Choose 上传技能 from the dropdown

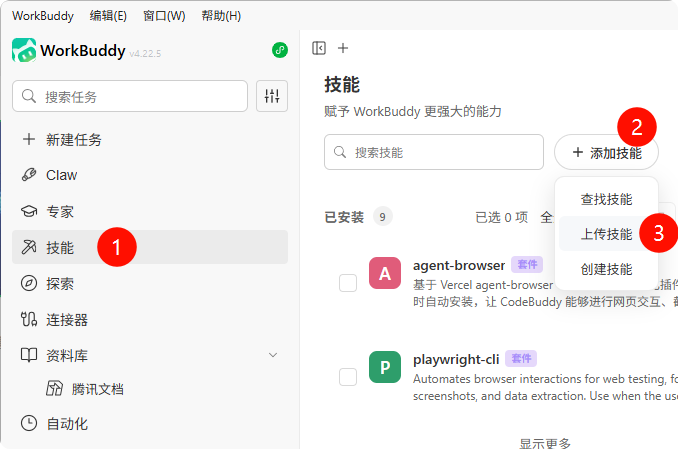[606, 234]
